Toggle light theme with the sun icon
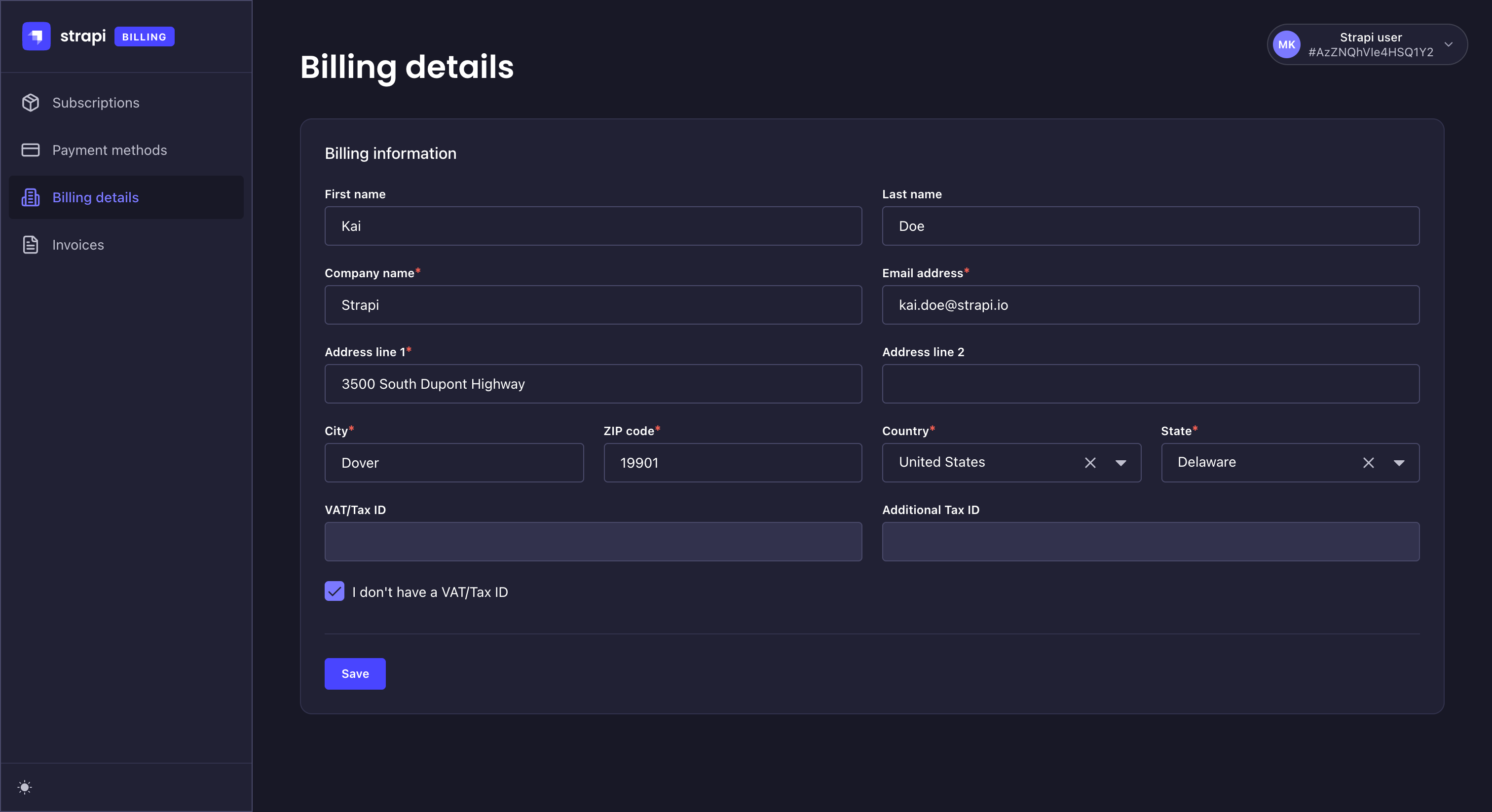1492x812 pixels. 24,787
